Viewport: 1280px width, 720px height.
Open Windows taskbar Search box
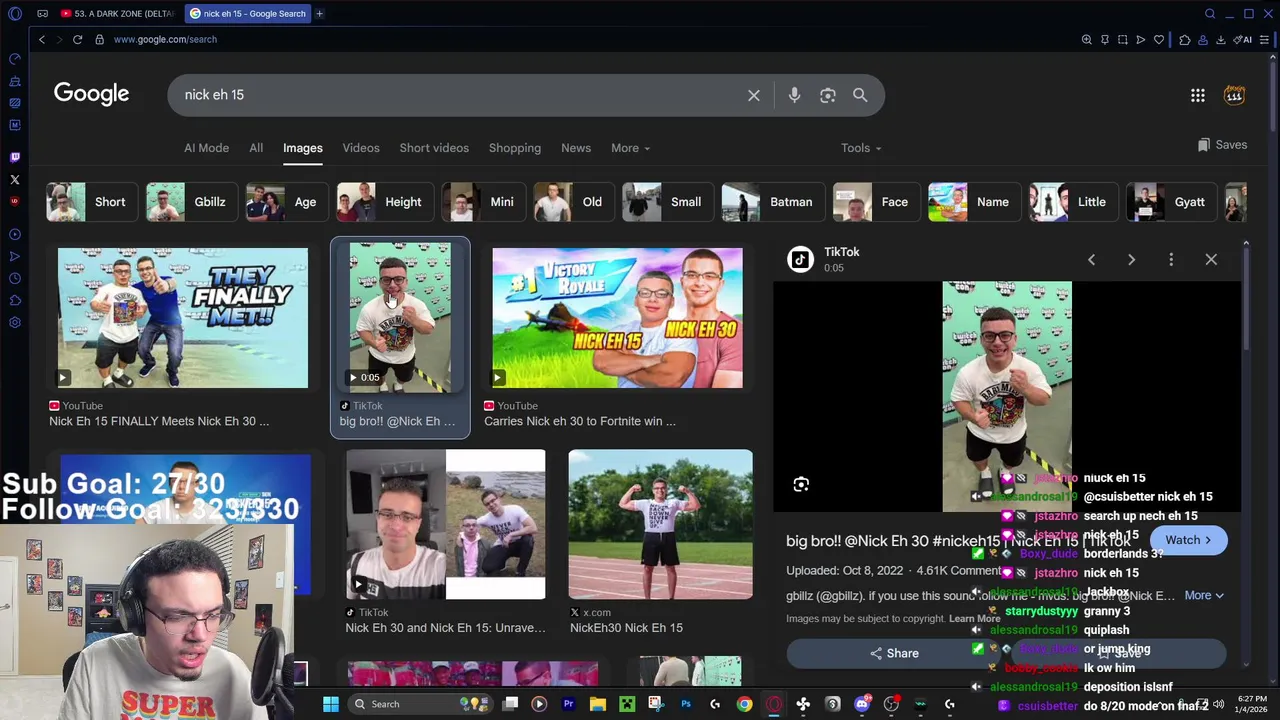click(418, 704)
